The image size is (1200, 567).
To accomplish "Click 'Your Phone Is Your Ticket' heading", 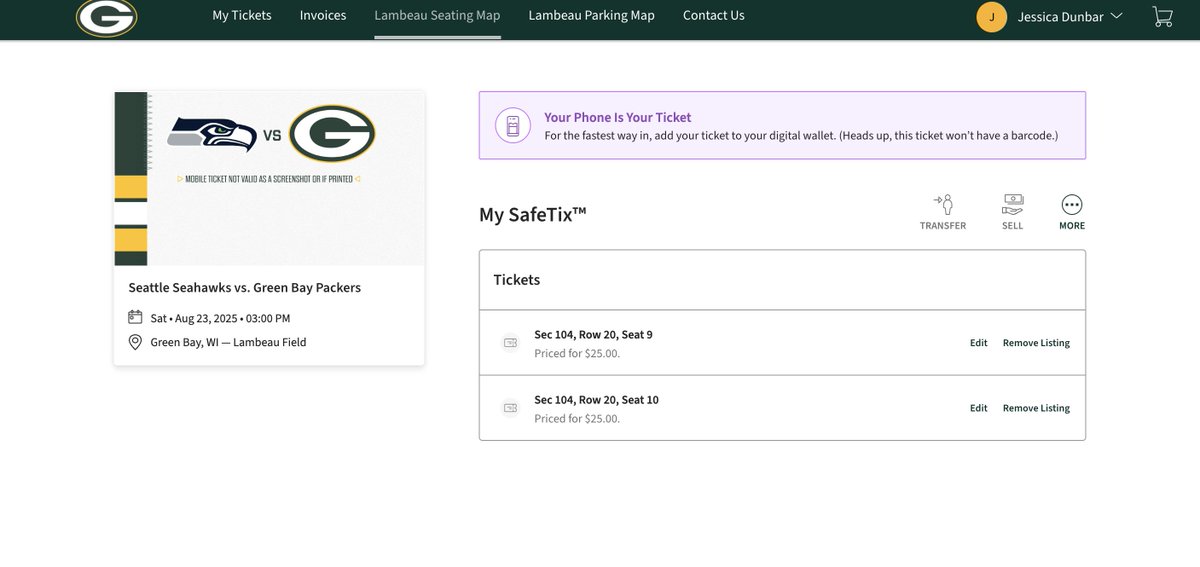I will coord(617,117).
